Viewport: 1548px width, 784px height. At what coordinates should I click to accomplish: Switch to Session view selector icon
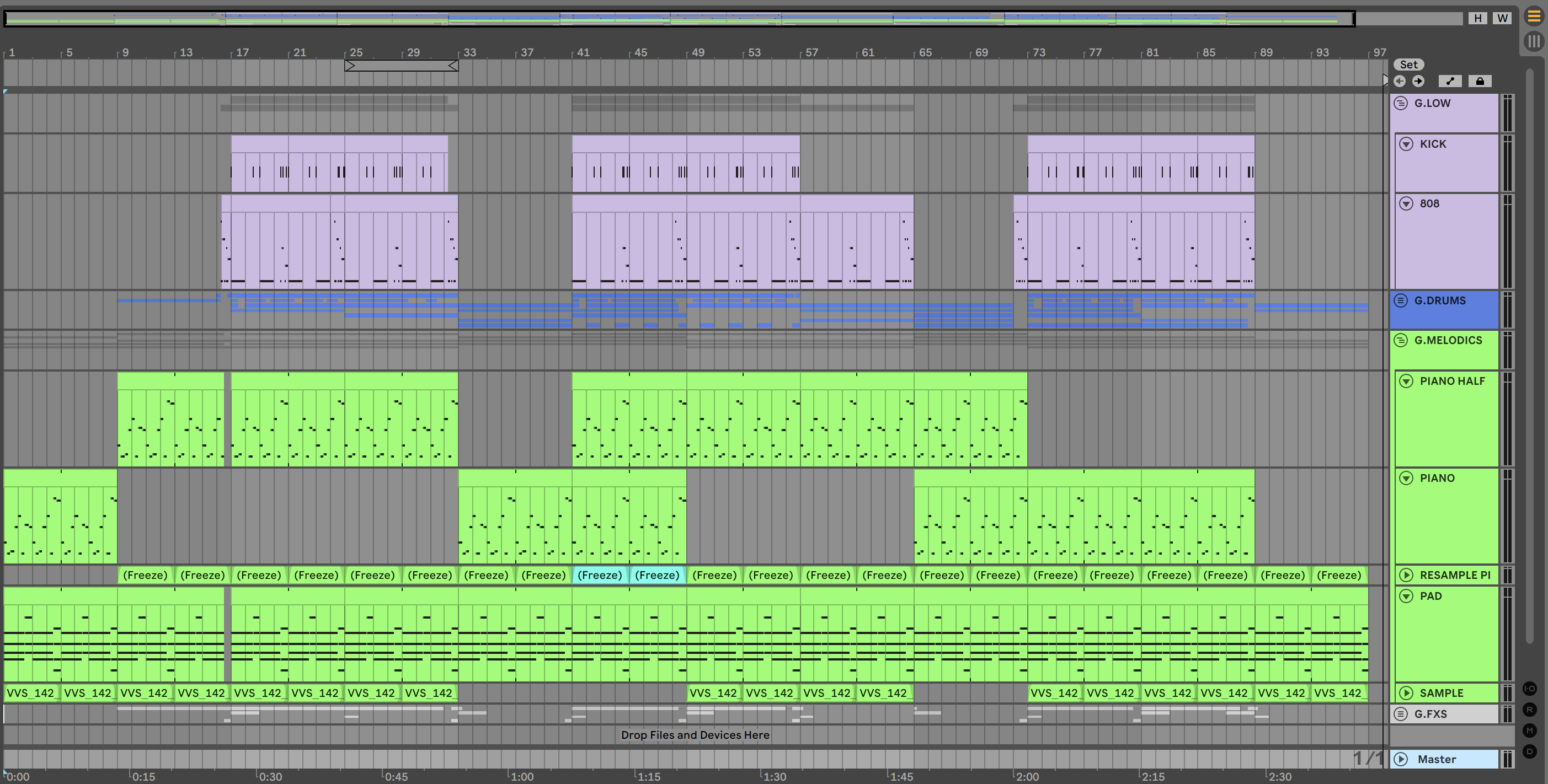point(1534,41)
